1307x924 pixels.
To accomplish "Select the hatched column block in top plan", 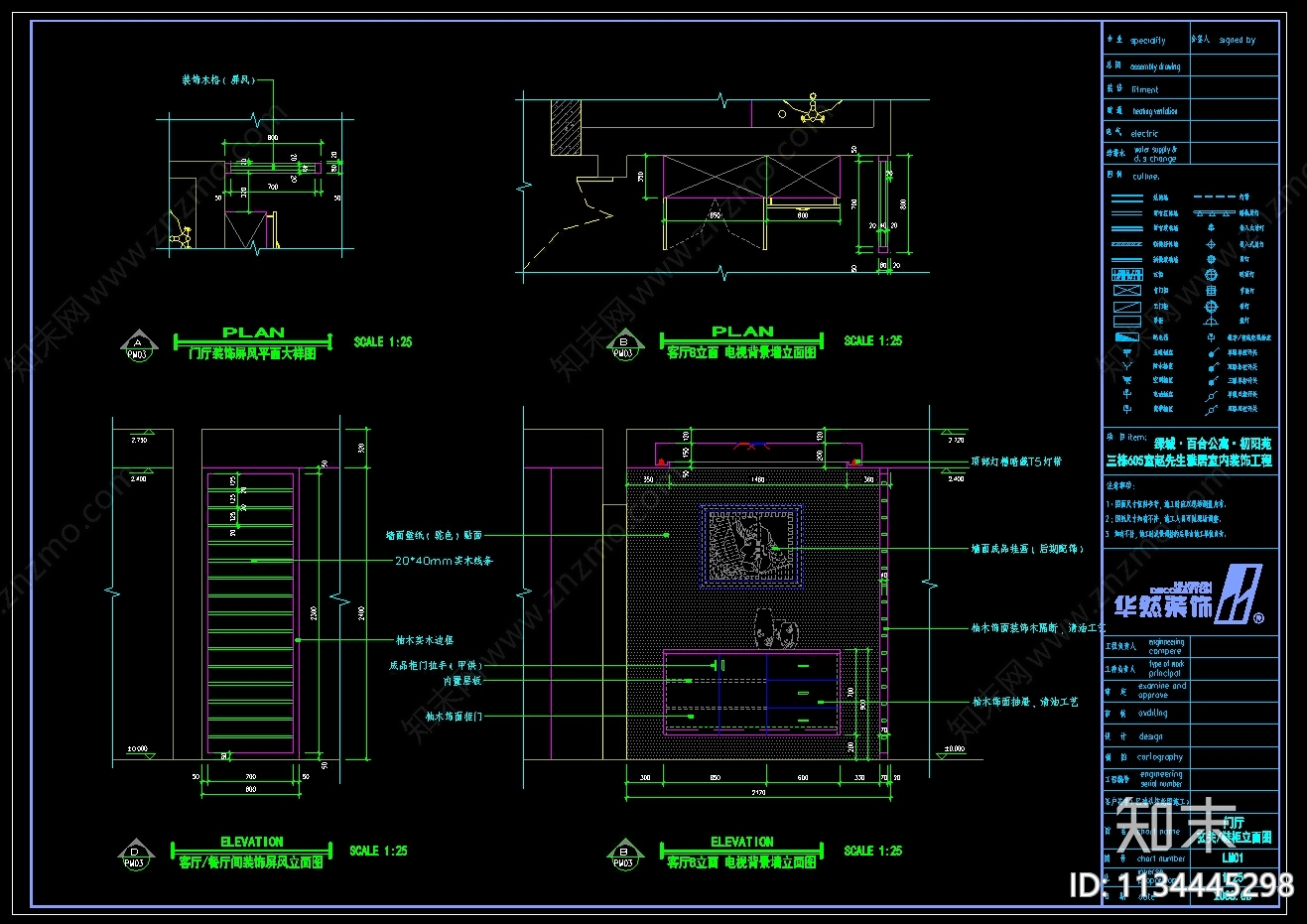I will 566,127.
